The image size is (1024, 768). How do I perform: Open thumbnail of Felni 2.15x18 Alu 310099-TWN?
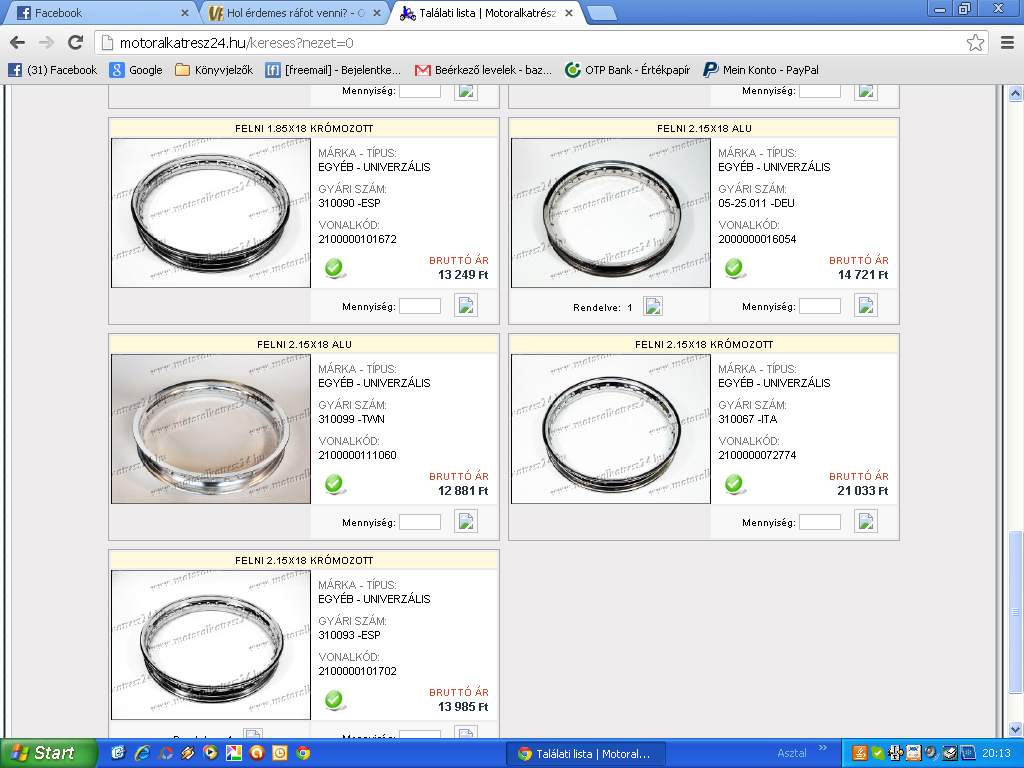211,428
